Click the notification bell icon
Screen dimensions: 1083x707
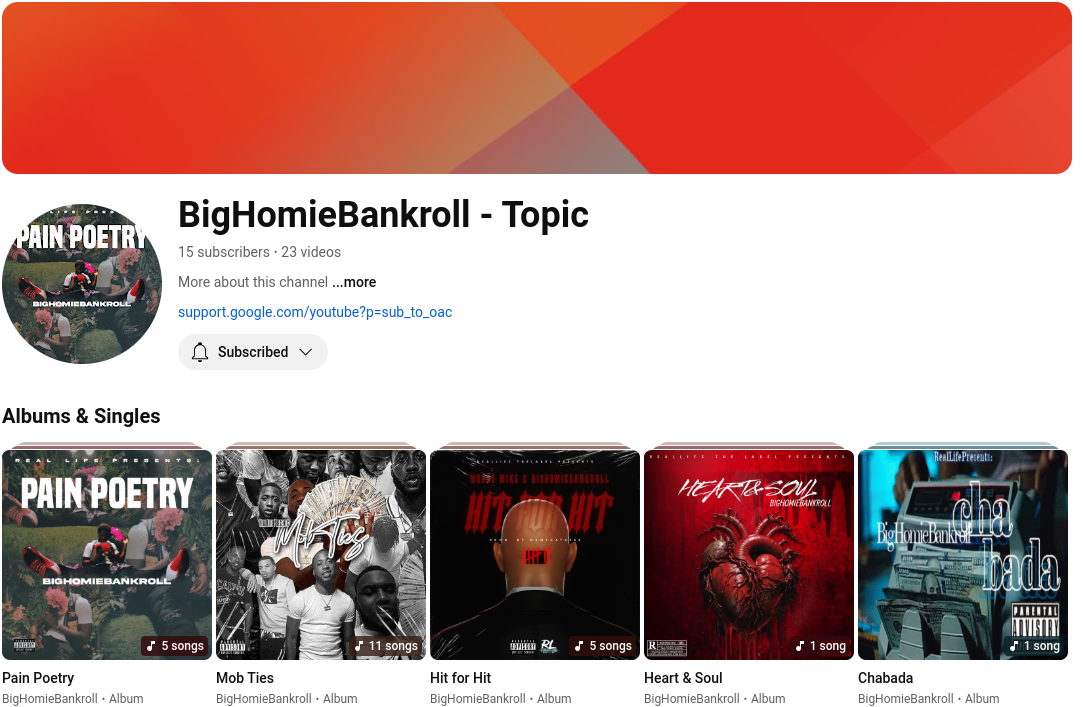coord(200,352)
